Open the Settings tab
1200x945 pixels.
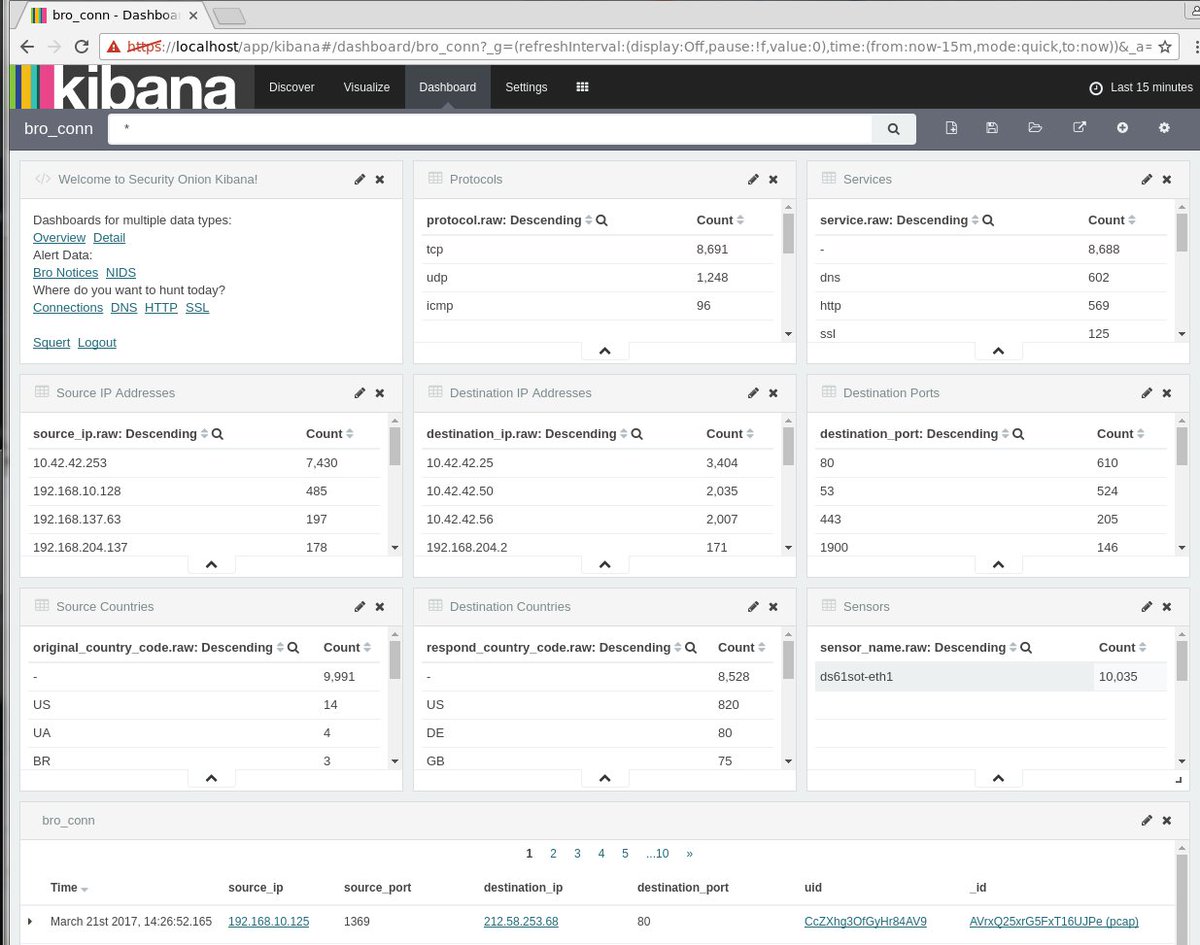point(526,87)
